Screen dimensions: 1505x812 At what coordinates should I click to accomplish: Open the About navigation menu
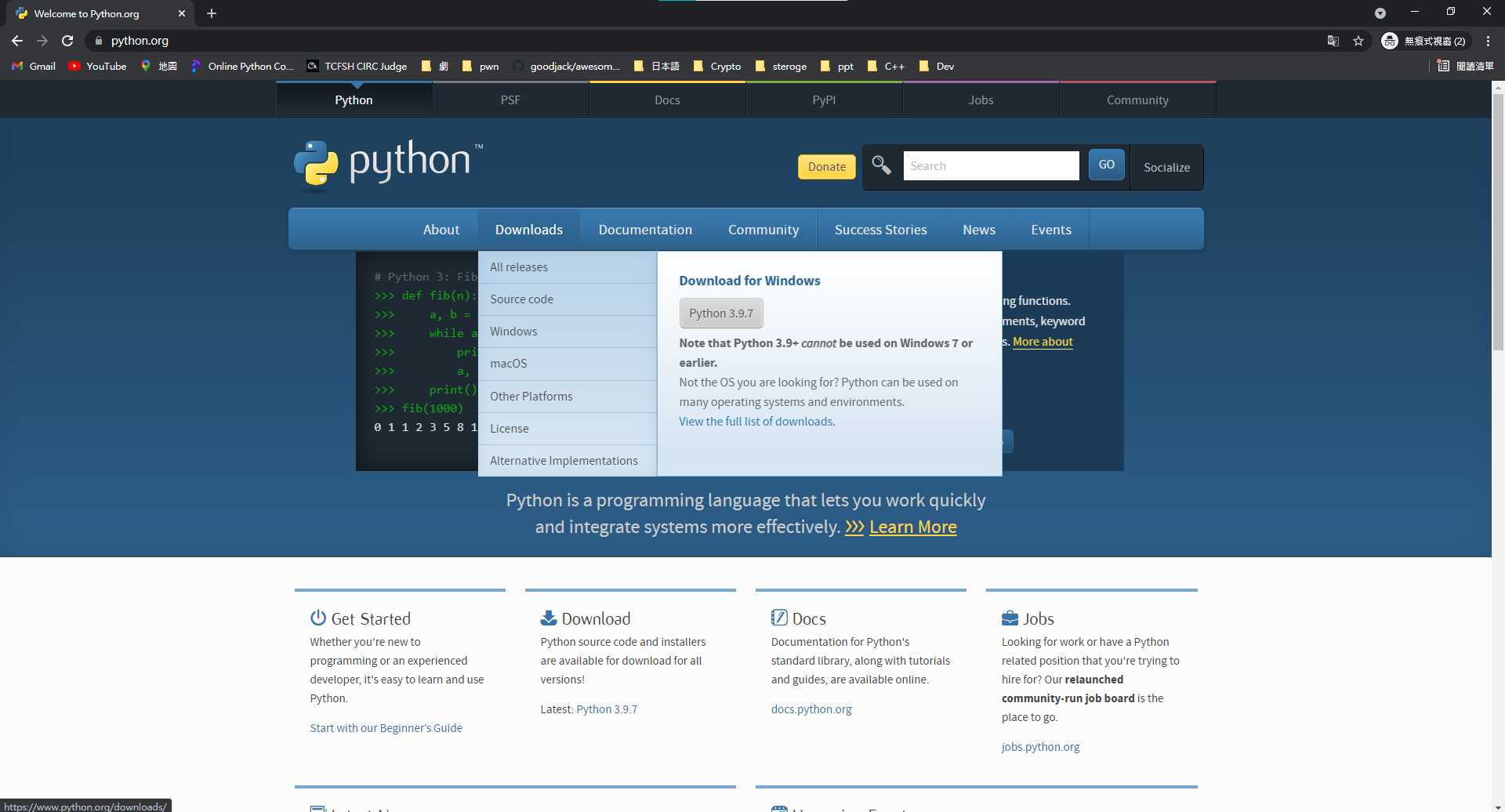point(441,230)
